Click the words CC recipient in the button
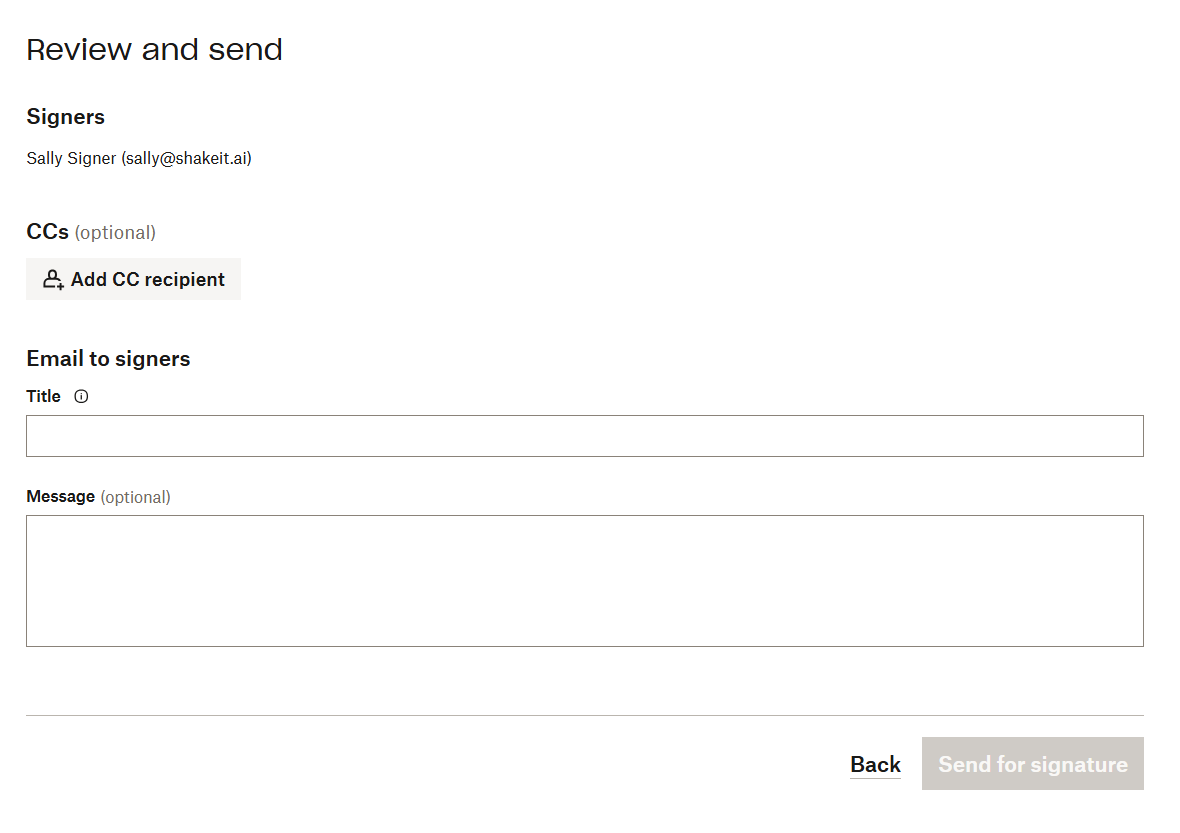The height and width of the screenshot is (833, 1180). pos(169,280)
